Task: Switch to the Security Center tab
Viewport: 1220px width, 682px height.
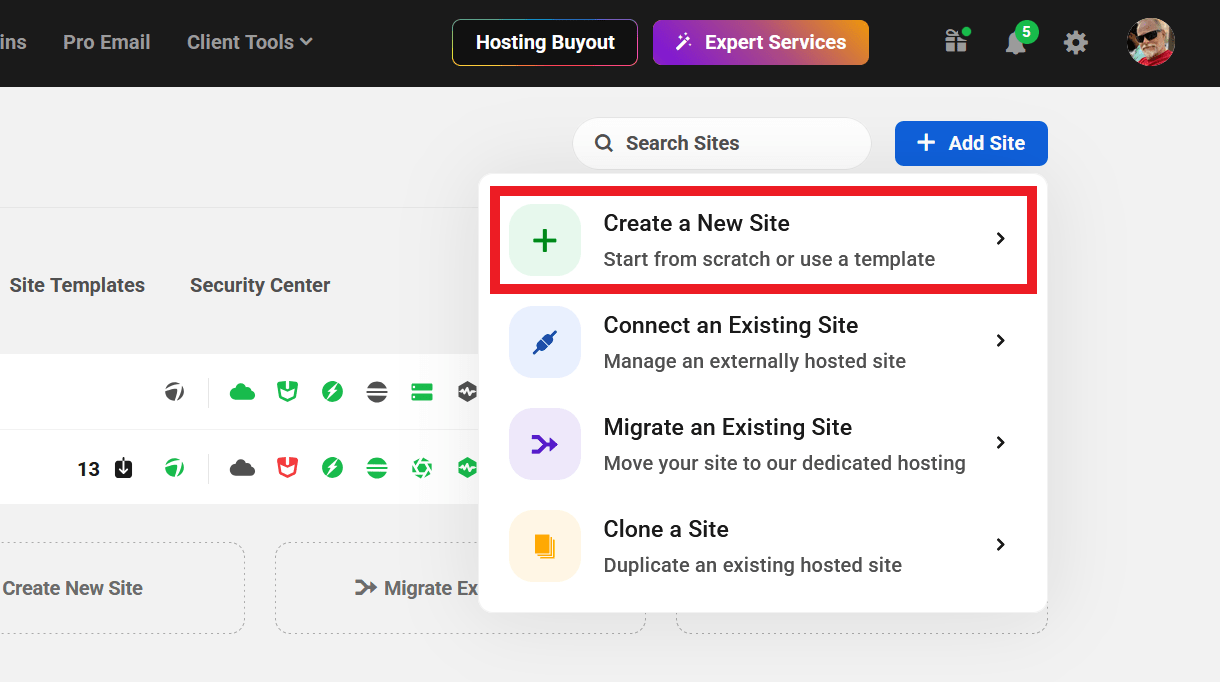Action: coord(260,285)
